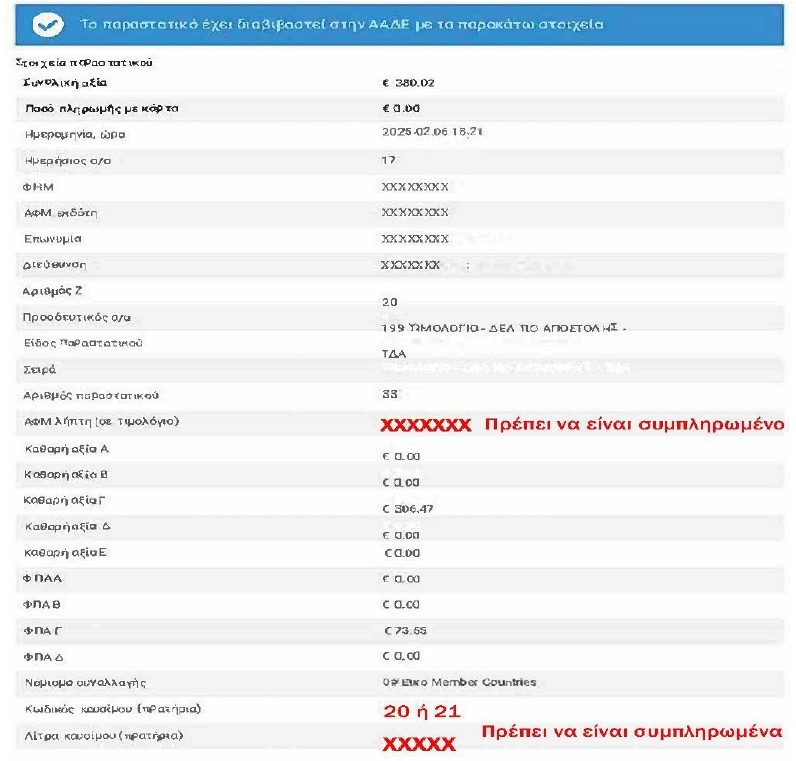Screen dimensions: 796x761
Task: Select the Καθαρή αξία Γ amount 306.47
Action: point(414,509)
